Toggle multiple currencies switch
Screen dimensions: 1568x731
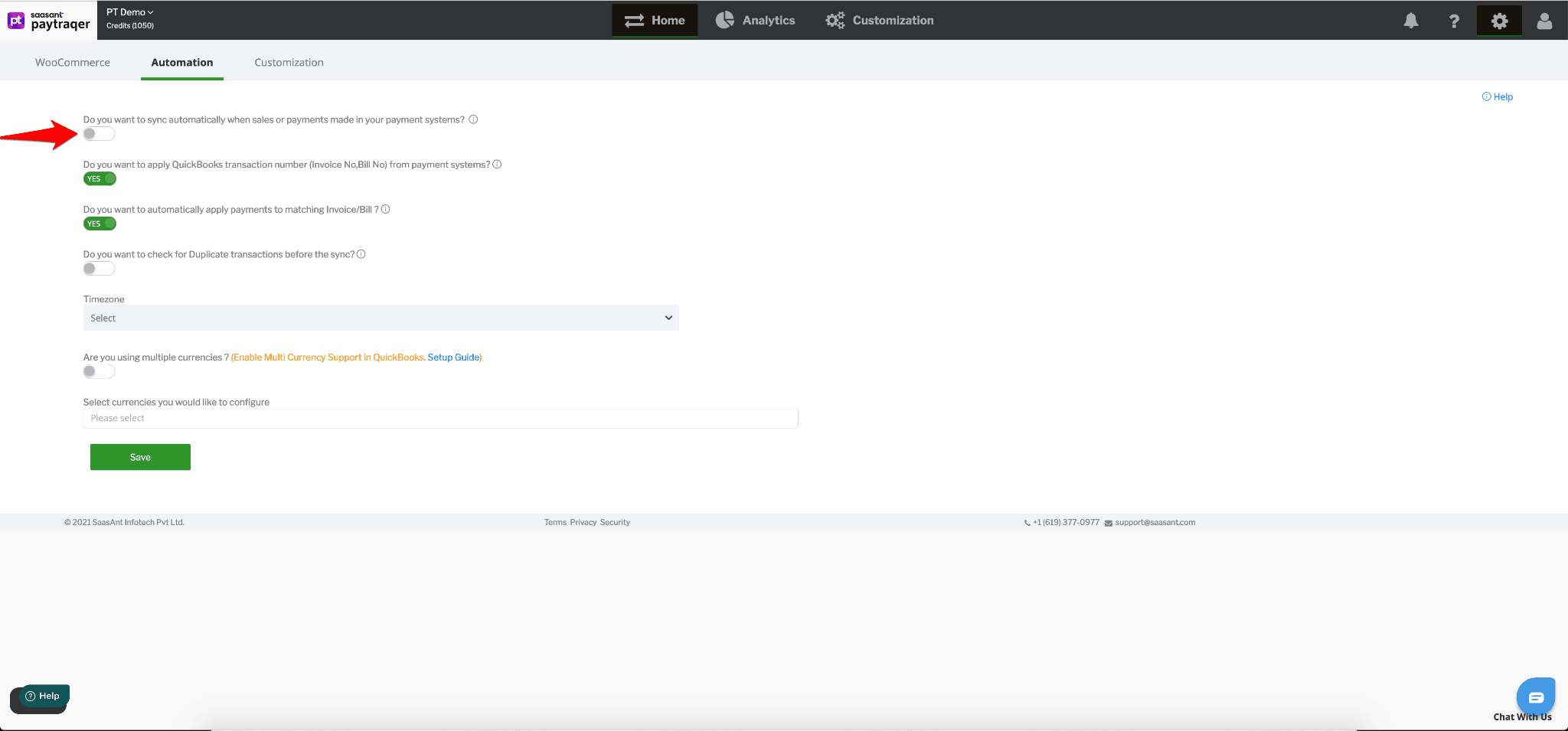99,371
